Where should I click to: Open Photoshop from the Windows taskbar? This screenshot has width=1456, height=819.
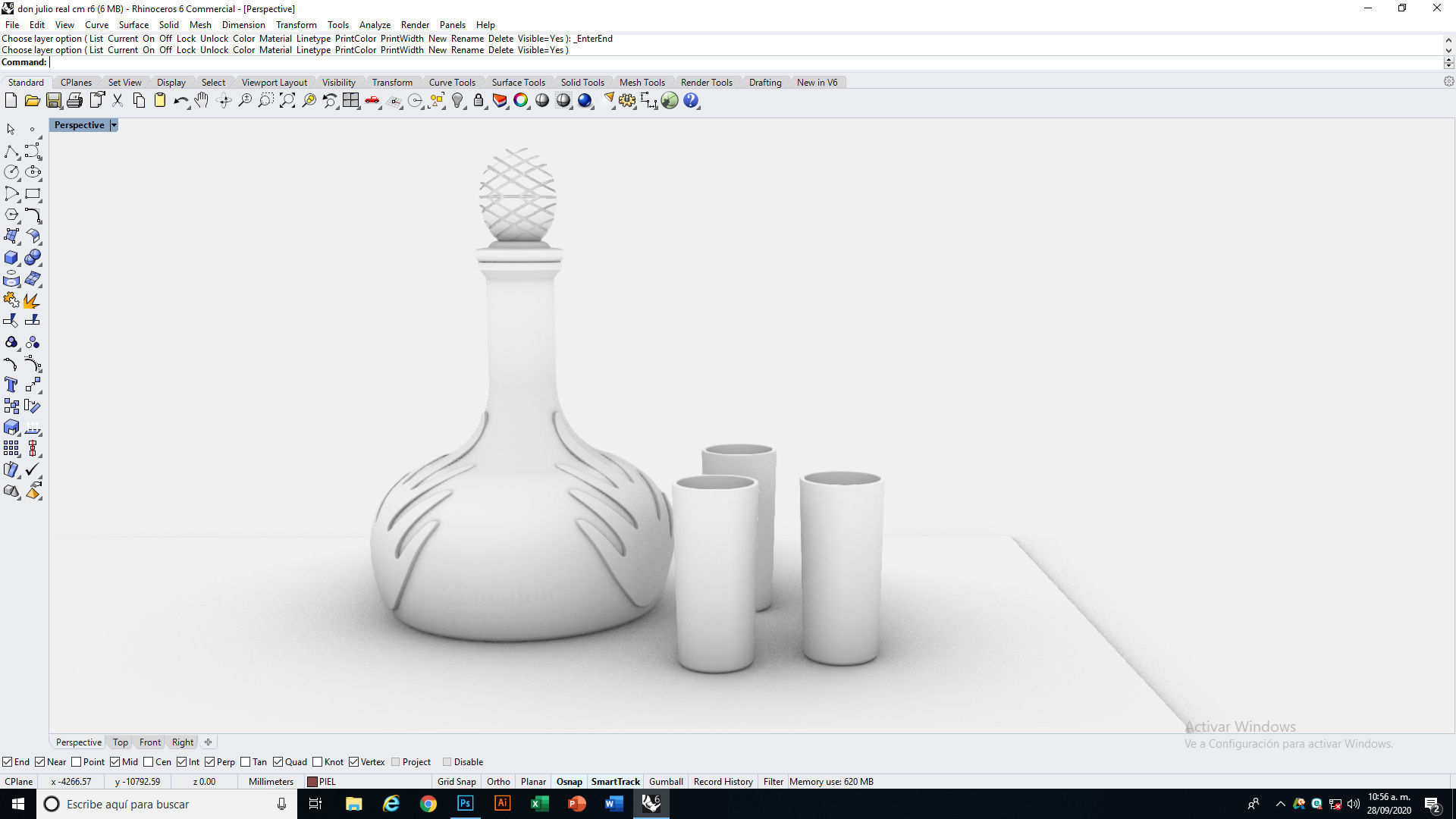tap(465, 804)
